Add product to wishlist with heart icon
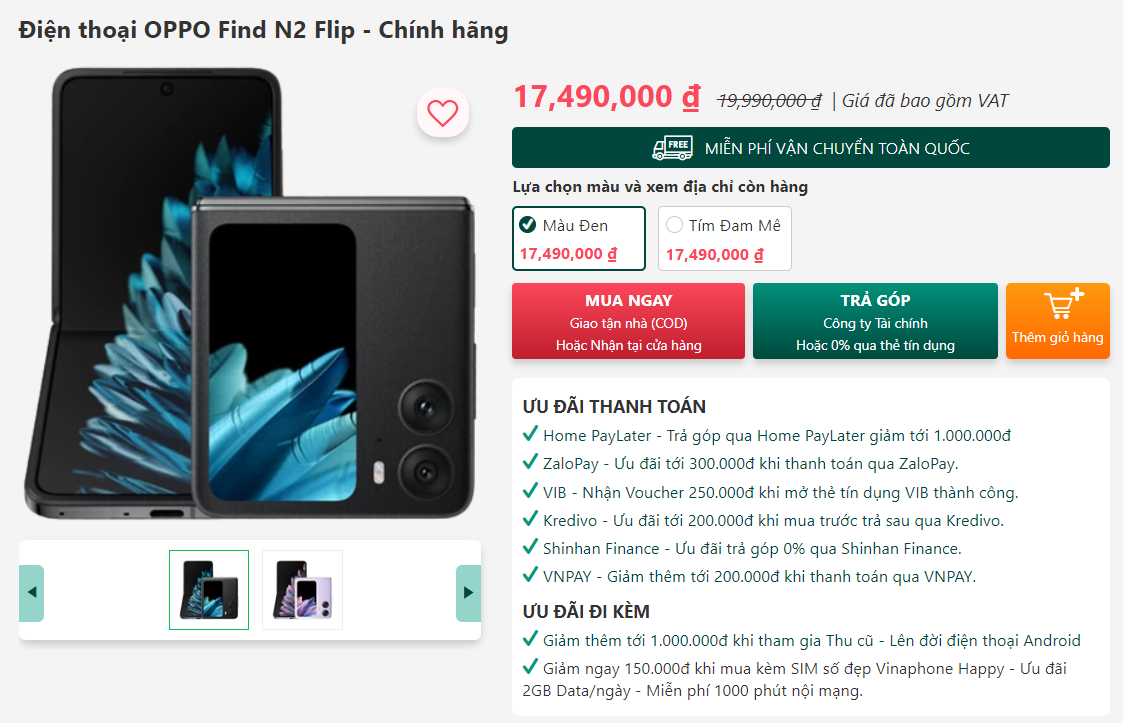1123x723 pixels. point(443,112)
